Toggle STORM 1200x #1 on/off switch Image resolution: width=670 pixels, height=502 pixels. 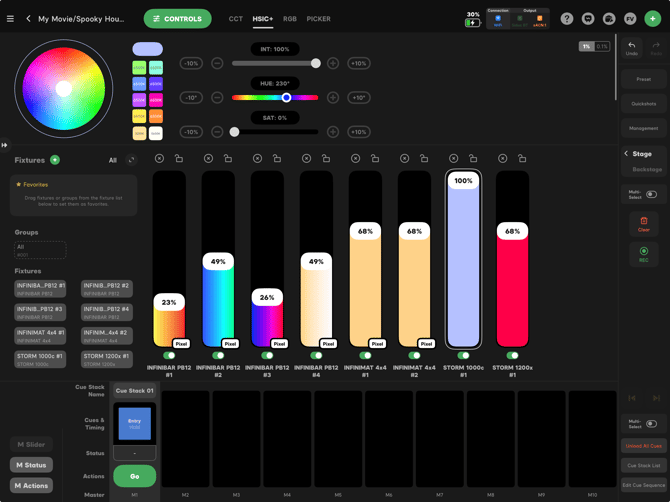click(512, 355)
